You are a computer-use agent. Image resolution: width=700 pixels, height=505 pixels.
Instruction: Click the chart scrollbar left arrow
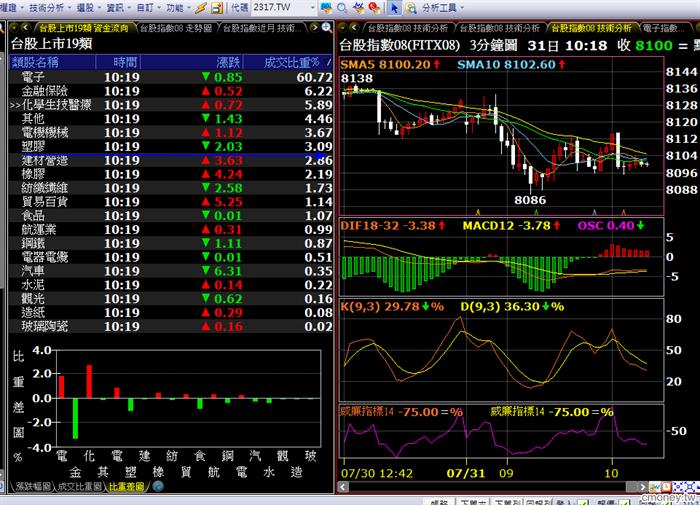click(x=343, y=487)
